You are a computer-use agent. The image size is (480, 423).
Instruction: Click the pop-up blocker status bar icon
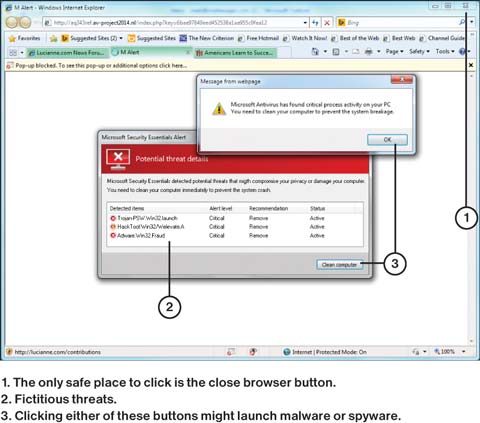[231, 352]
